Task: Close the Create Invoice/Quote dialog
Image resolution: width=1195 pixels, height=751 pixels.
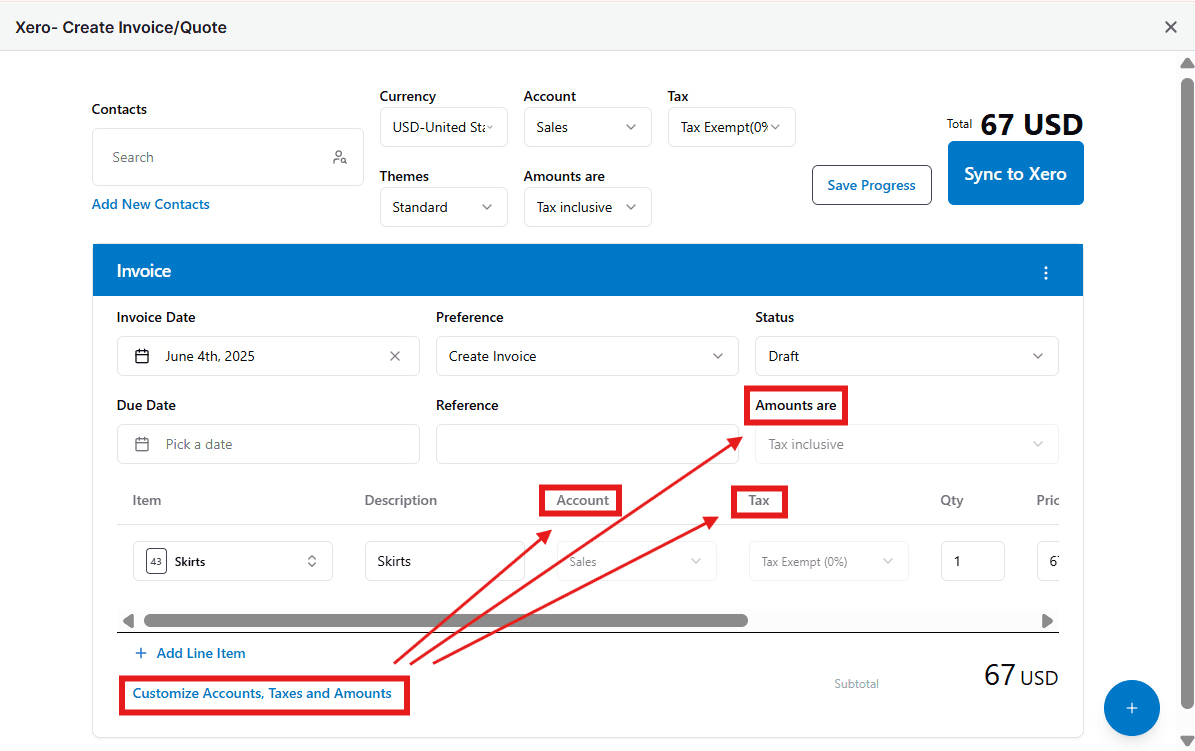Action: [1171, 27]
